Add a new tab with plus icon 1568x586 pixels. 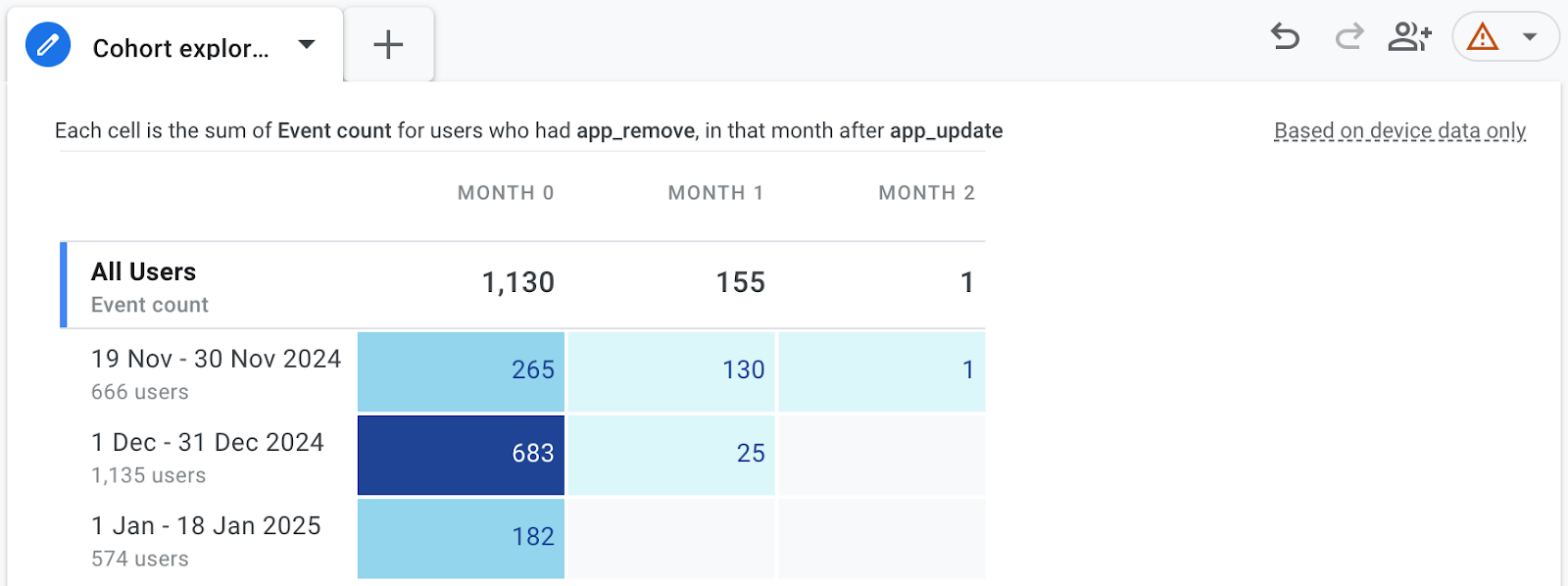[388, 45]
